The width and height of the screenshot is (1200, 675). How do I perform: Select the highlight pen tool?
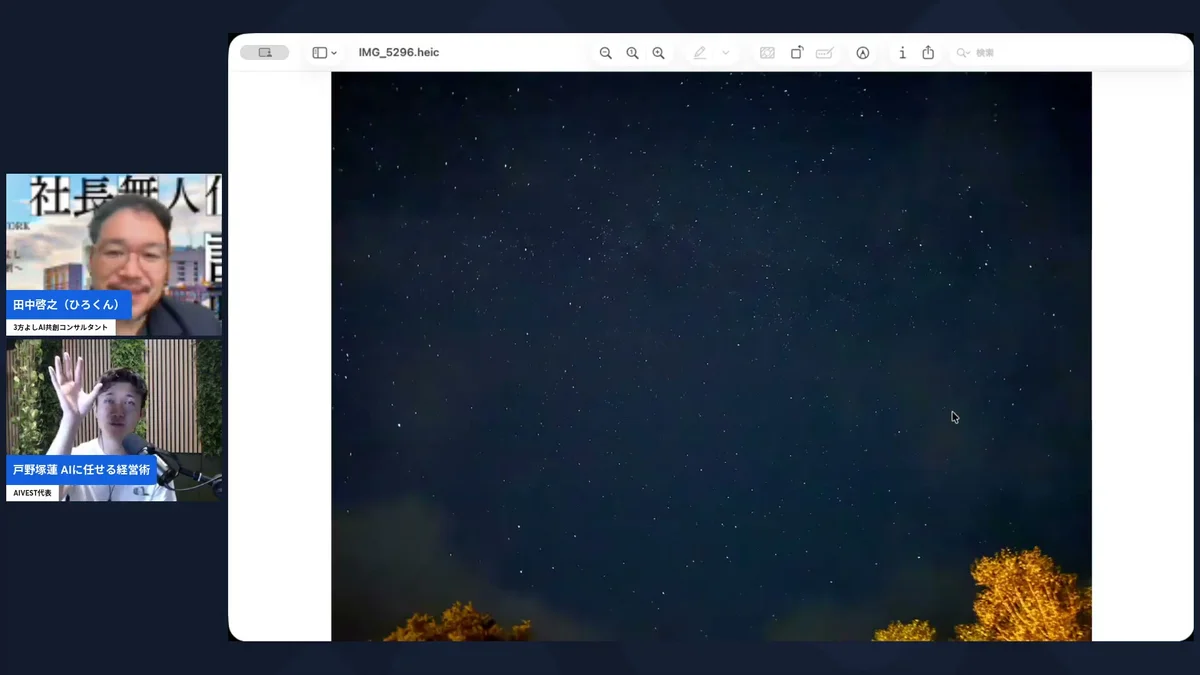[x=700, y=53]
